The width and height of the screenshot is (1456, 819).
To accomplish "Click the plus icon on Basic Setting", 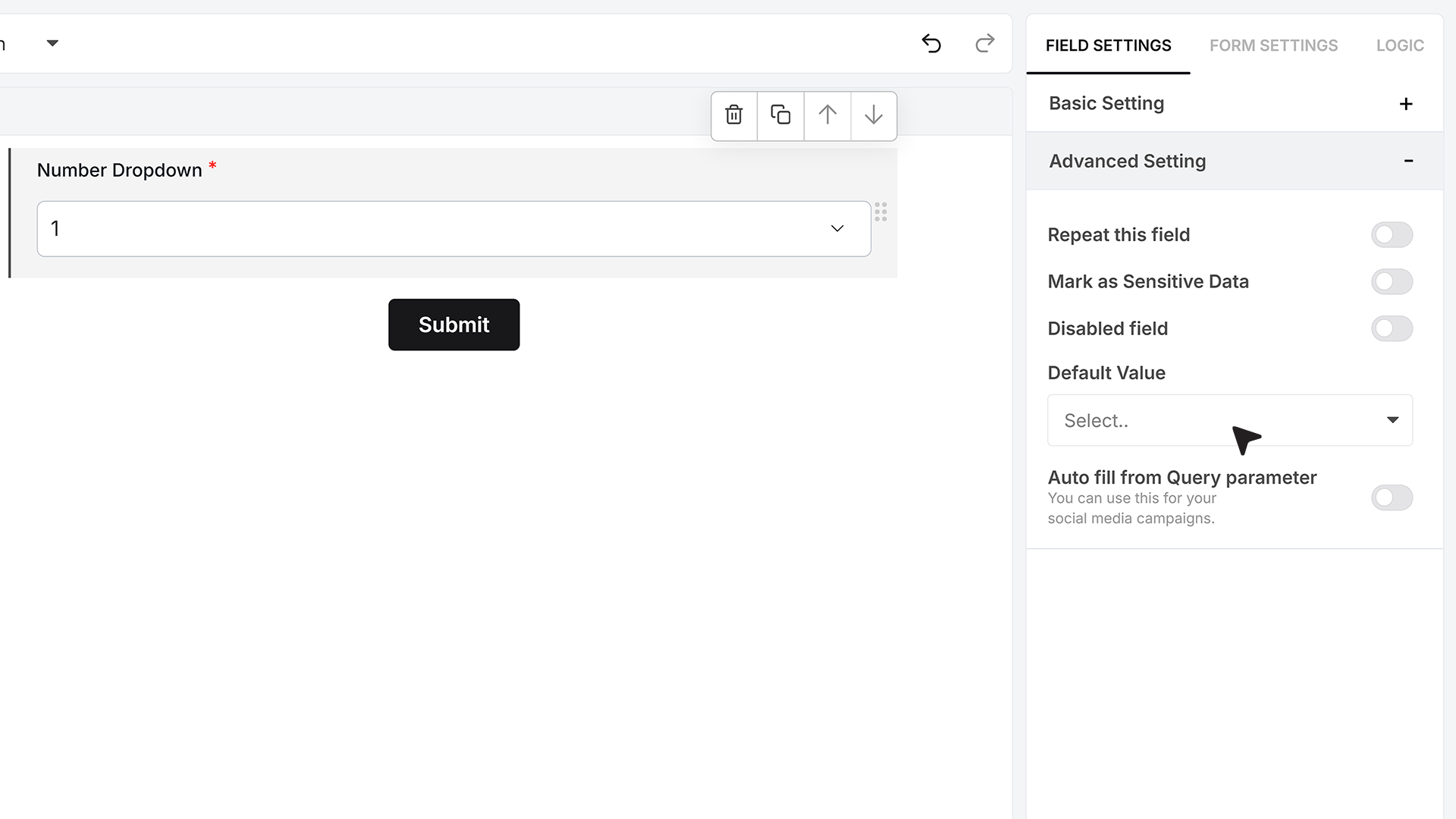I will click(x=1406, y=104).
